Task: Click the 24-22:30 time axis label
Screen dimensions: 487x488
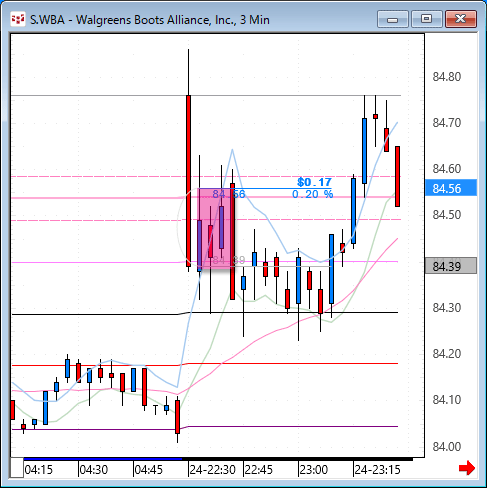Action: click(x=212, y=470)
